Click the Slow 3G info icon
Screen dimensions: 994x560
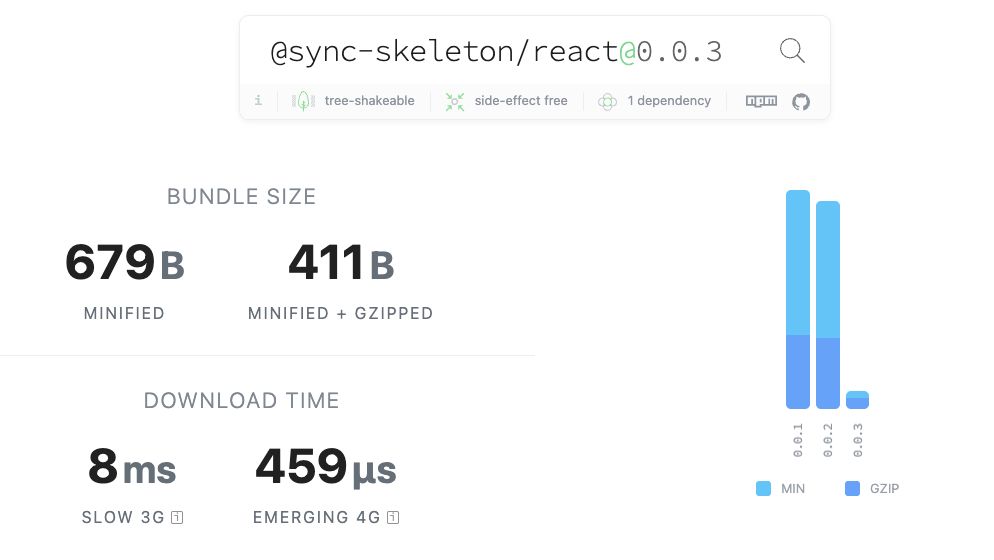[177, 518]
